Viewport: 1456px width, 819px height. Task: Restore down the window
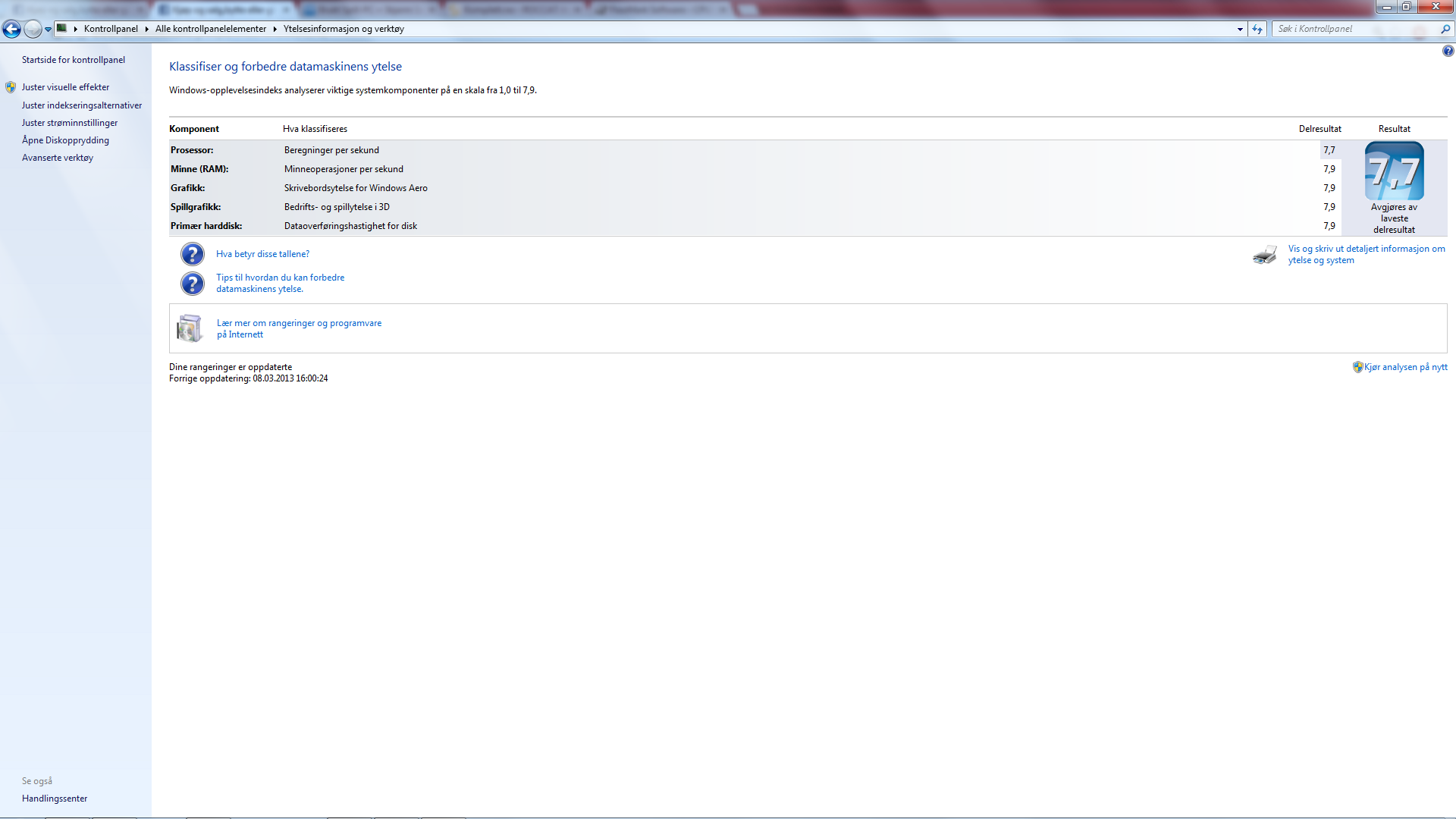click(x=1406, y=7)
